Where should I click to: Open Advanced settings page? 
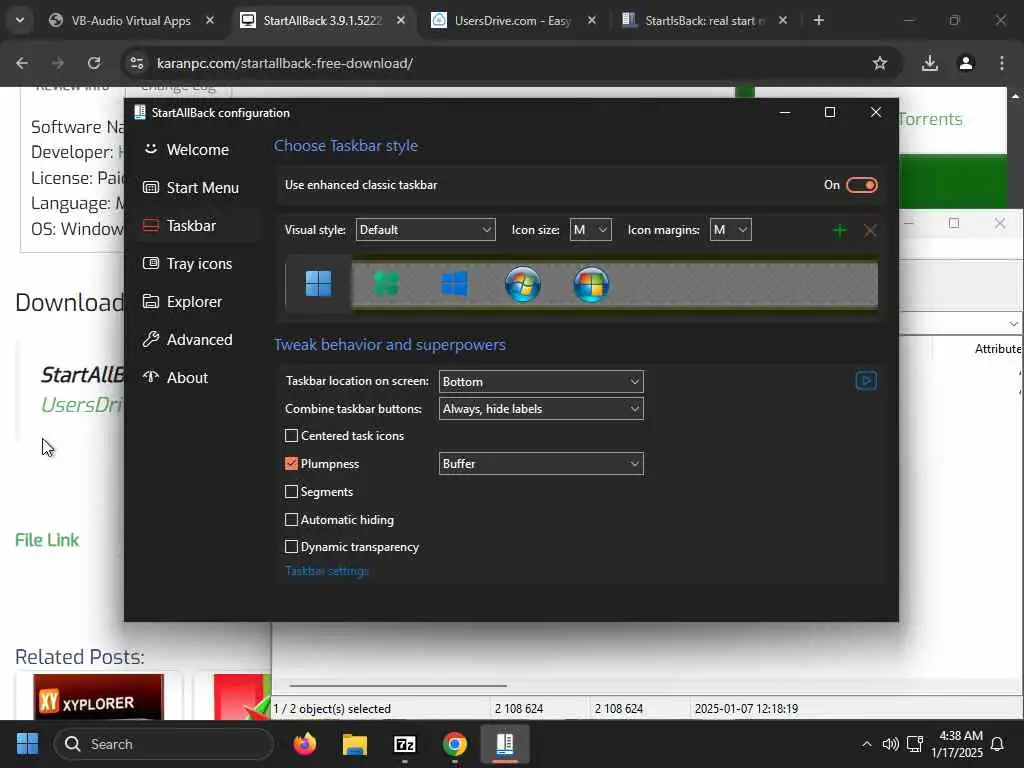[197, 340]
